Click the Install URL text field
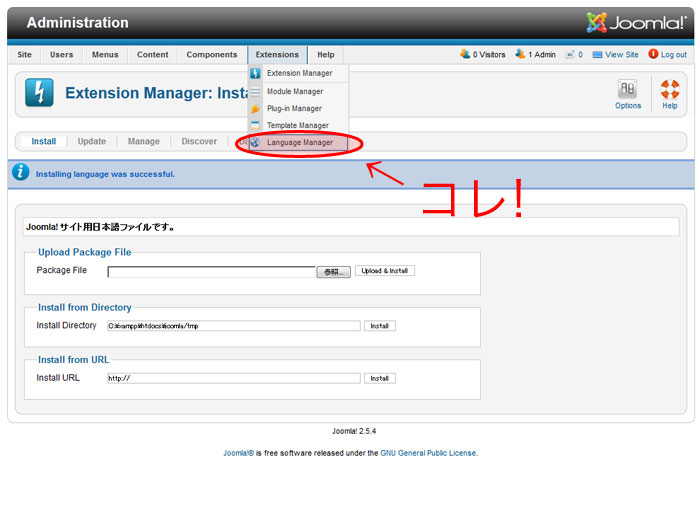Viewport: 700px width, 512px height. point(233,379)
